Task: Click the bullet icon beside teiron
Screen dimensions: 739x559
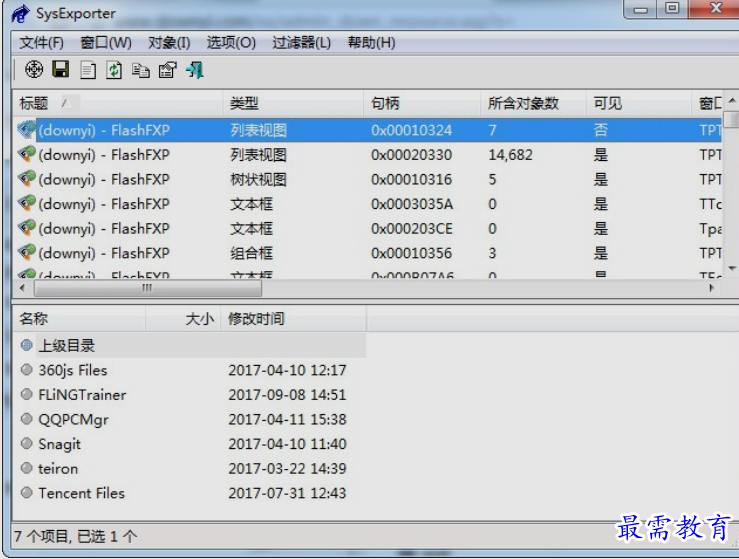Action: [x=27, y=468]
